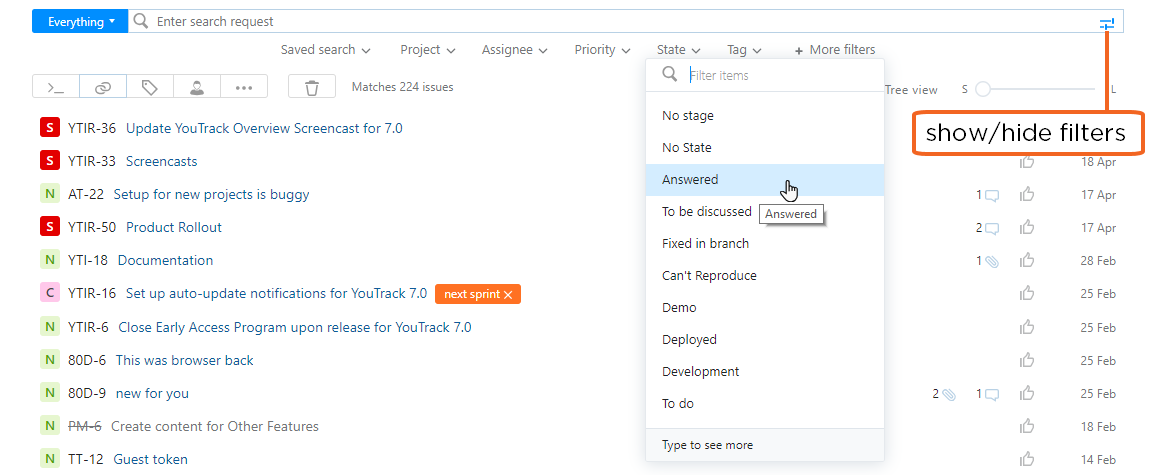Click the link issues chain icon
The width and height of the screenshot is (1156, 475).
[103, 88]
